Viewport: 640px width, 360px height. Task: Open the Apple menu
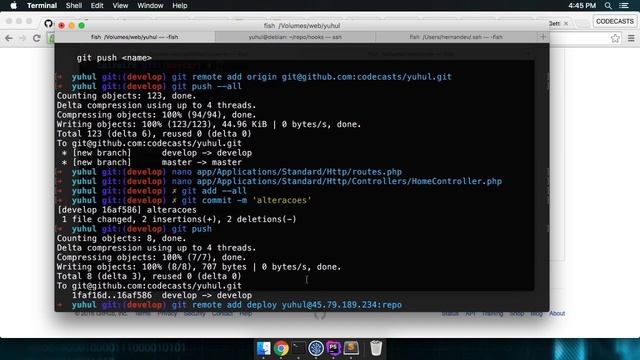click(x=13, y=5)
